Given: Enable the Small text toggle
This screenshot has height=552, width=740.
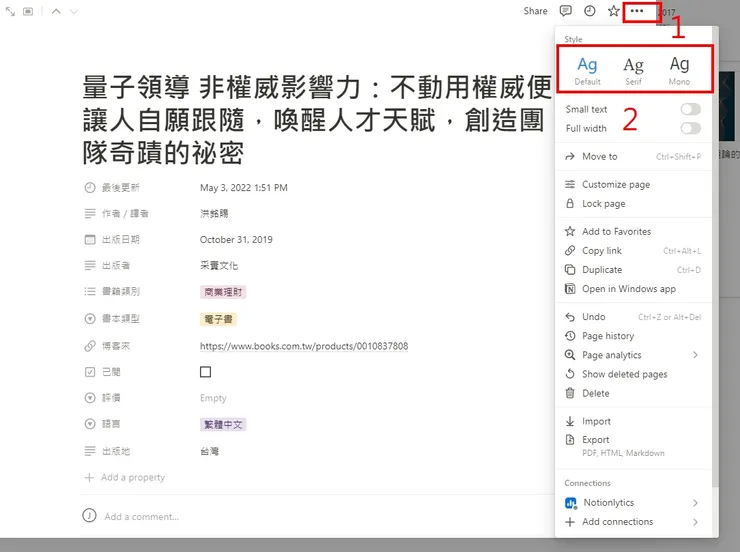Looking at the screenshot, I should 690,109.
